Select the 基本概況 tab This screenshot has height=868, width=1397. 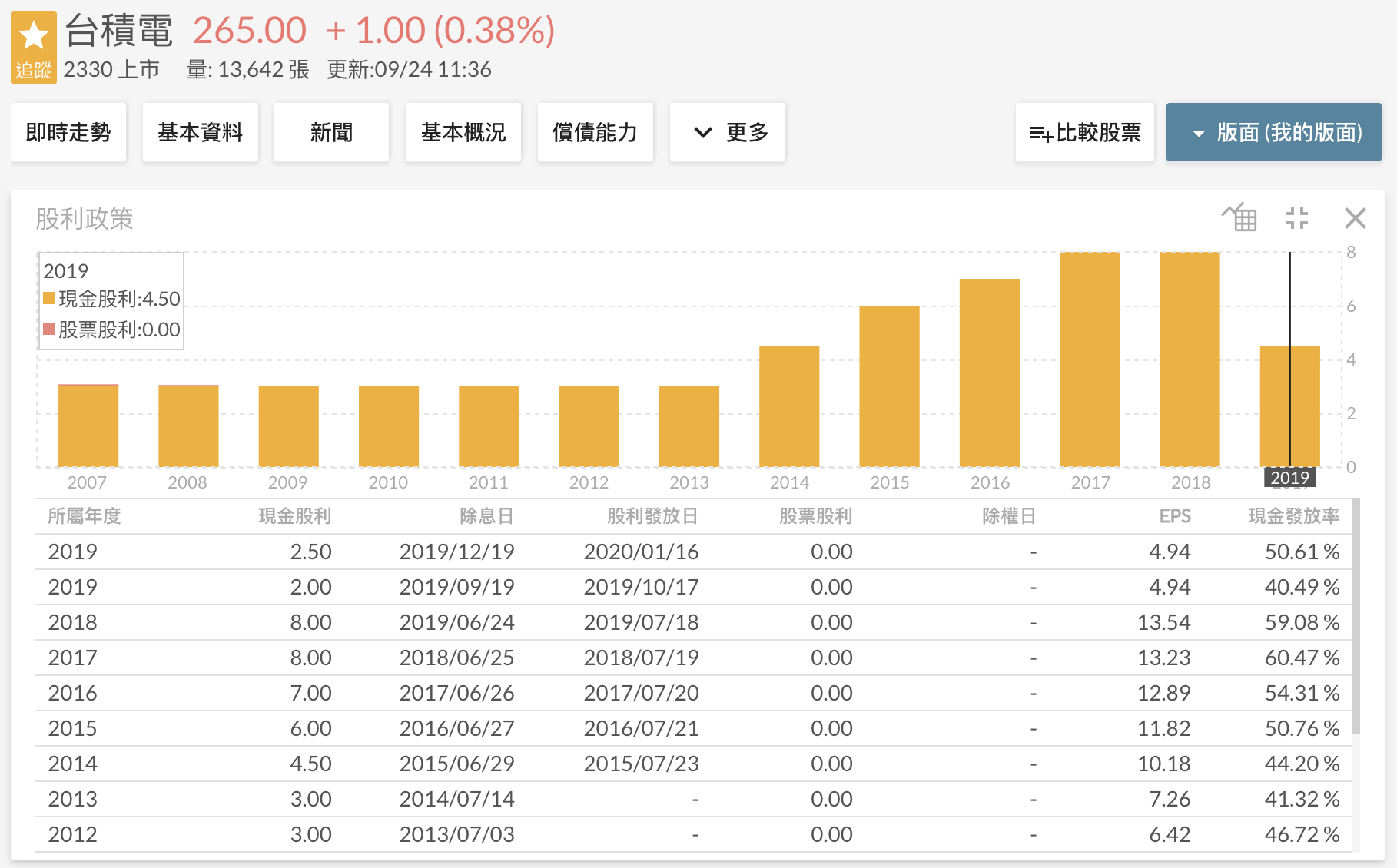click(x=463, y=133)
